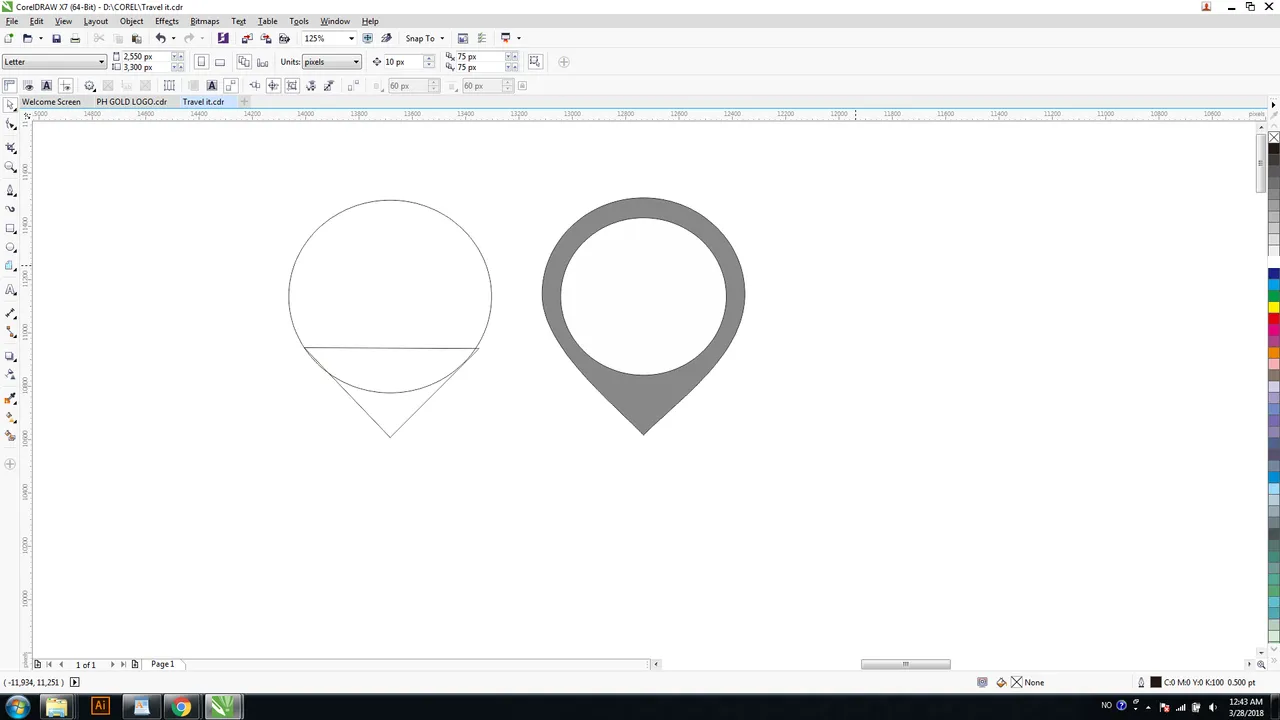Viewport: 1280px width, 720px height.
Task: Select the Rectangle tool
Action: coord(11,228)
